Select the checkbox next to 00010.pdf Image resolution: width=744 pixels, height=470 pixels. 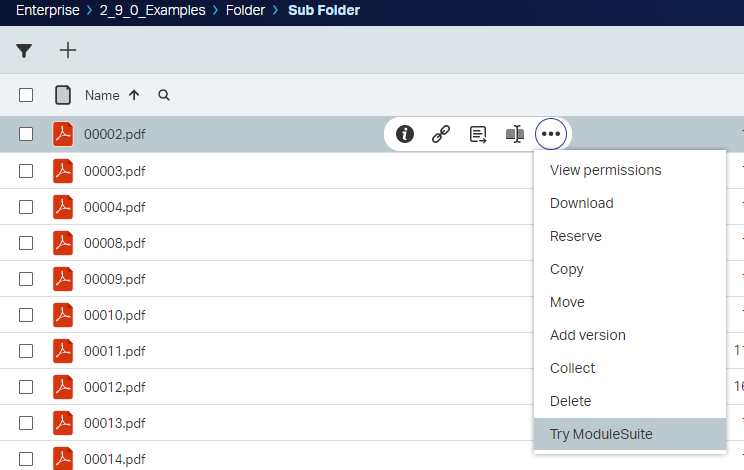pyautogui.click(x=27, y=315)
